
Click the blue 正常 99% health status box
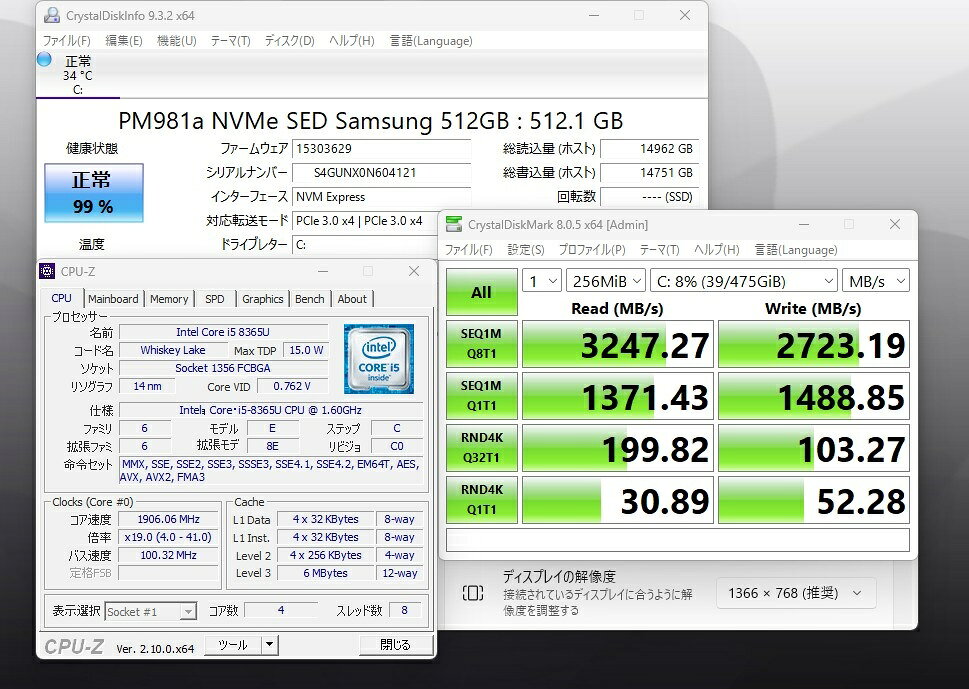[93, 193]
